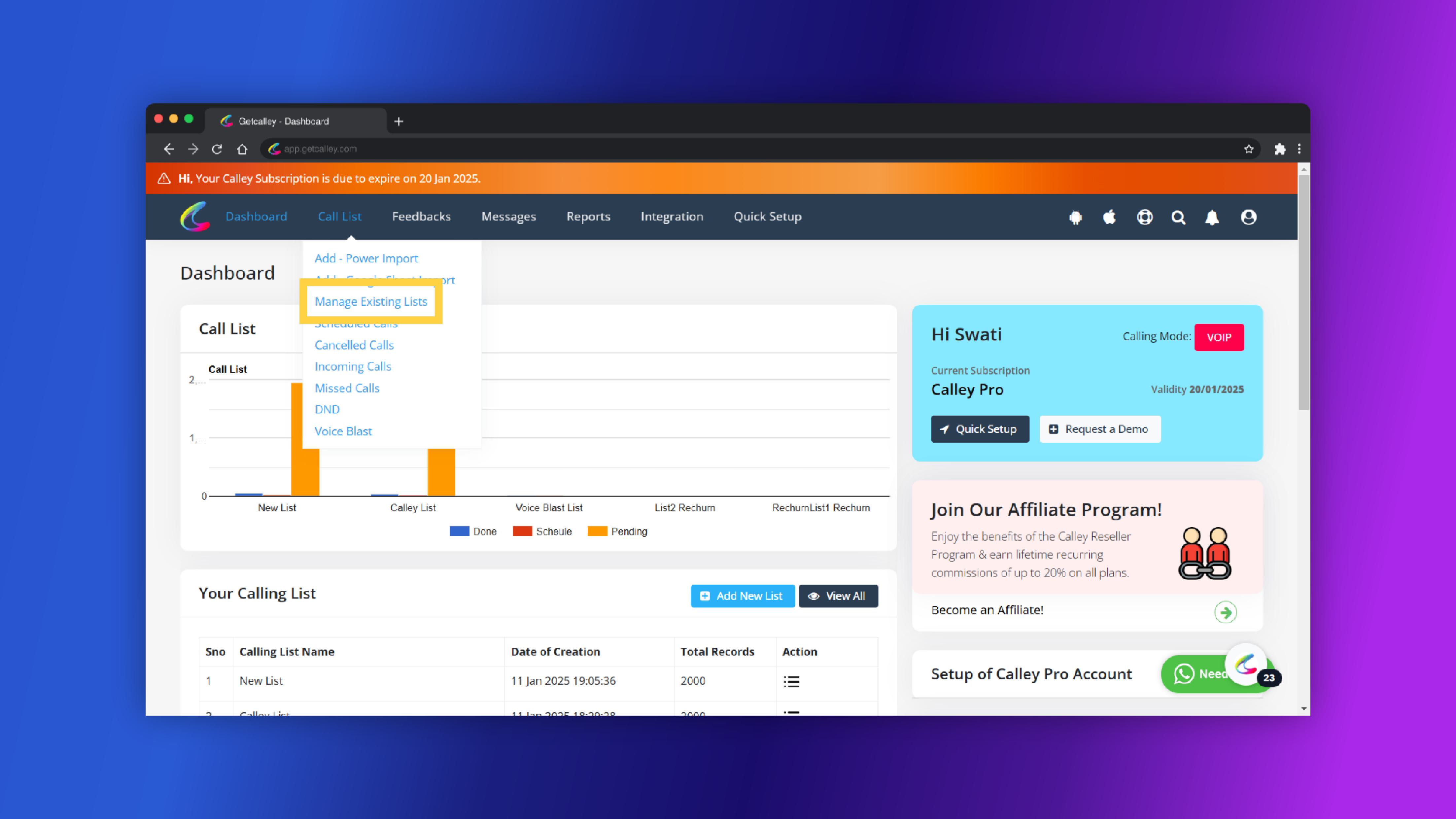The image size is (1456, 819).
Task: Open the Integration menu
Action: coord(672,217)
